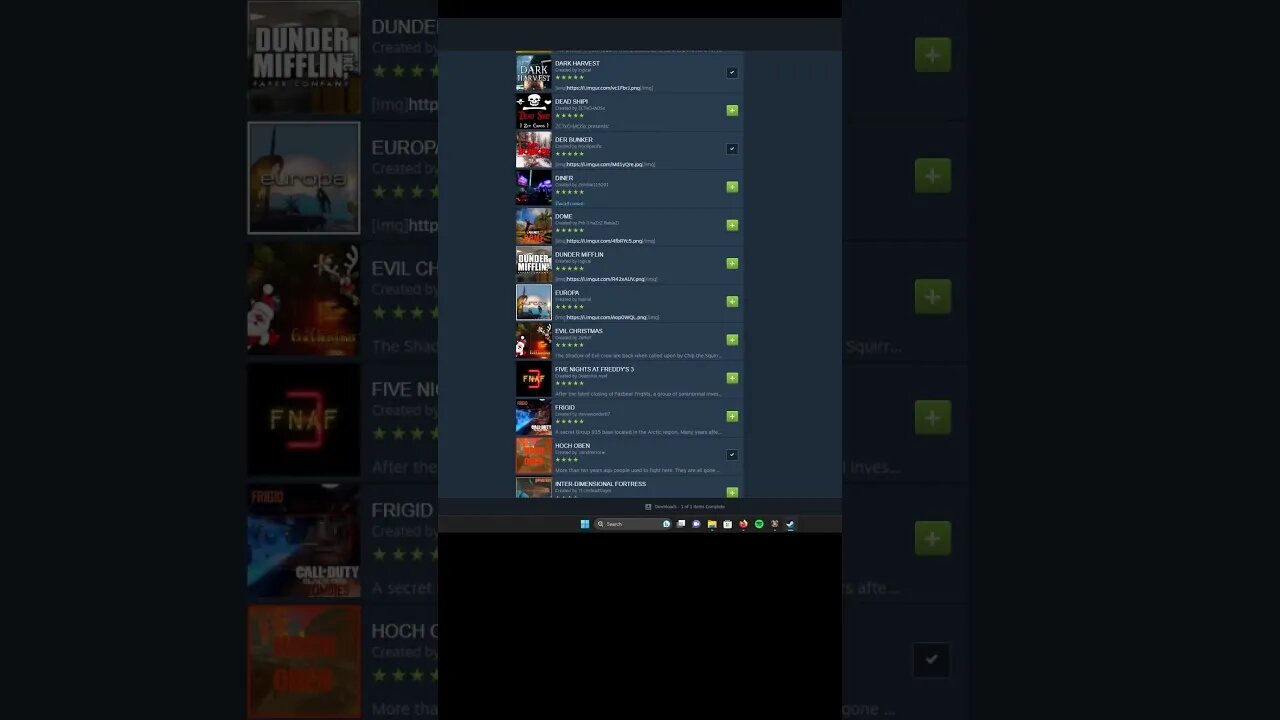Open DEAD SHIP! title link
This screenshot has width=1280, height=720.
[572, 101]
